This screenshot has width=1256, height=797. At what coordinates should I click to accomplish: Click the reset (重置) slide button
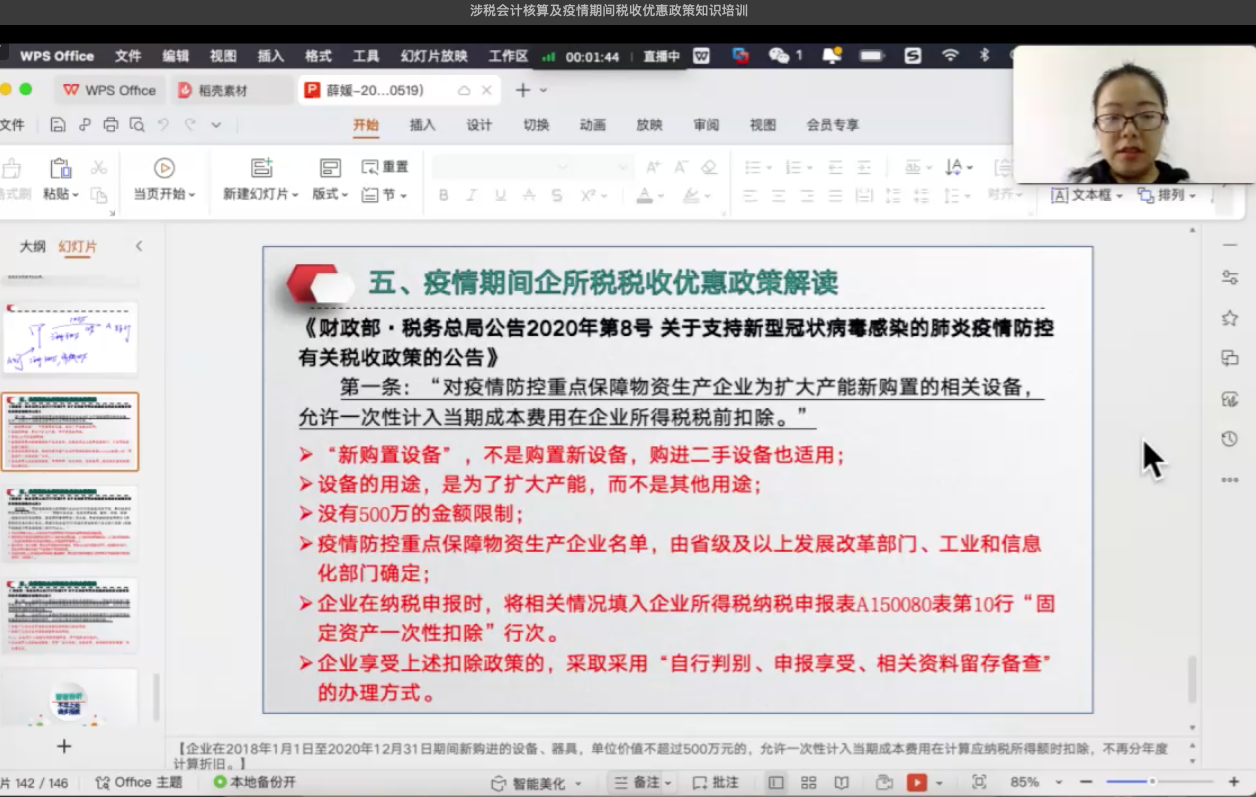click(x=385, y=167)
